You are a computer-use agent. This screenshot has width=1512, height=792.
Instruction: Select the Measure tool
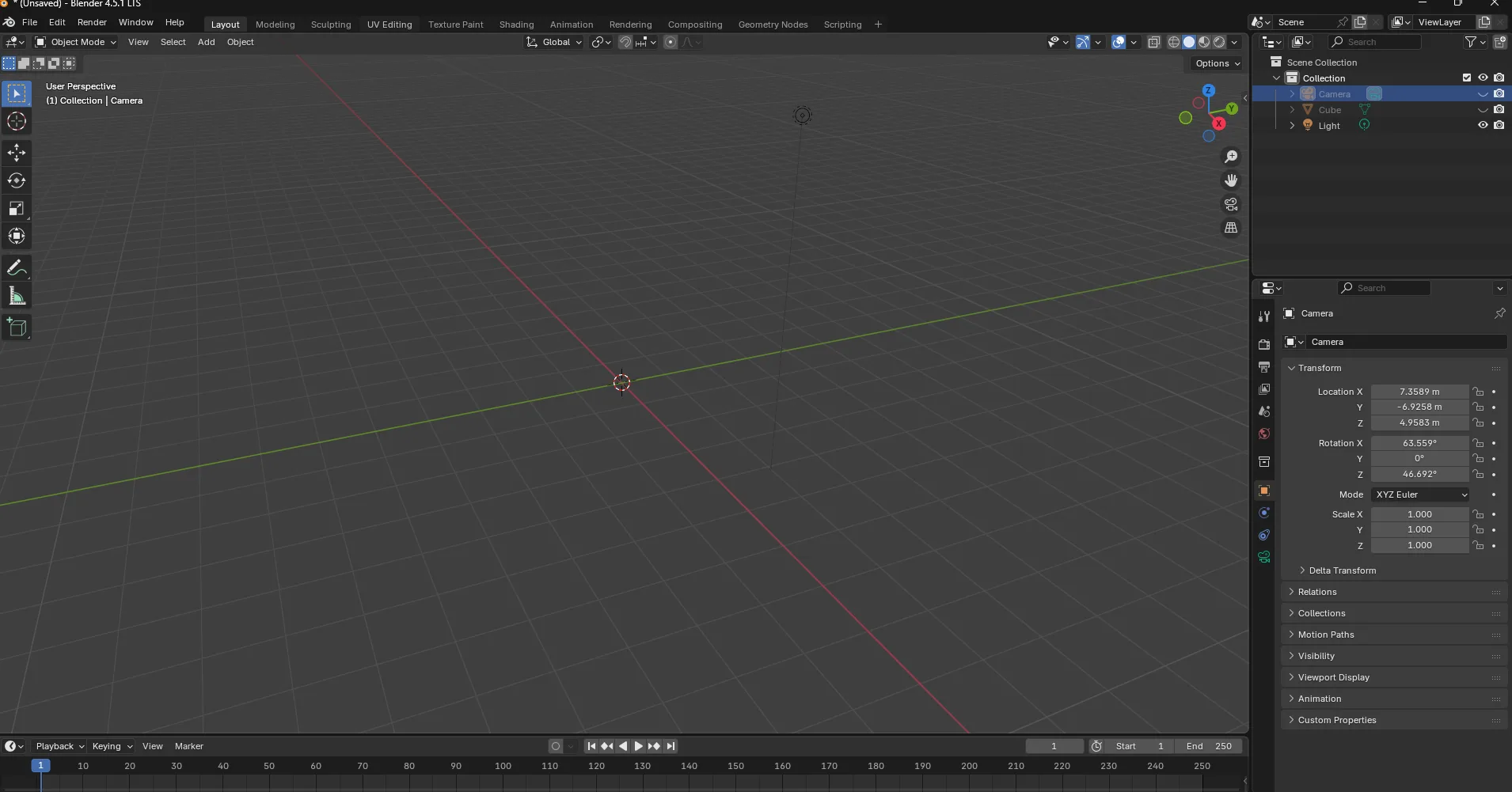pos(17,296)
